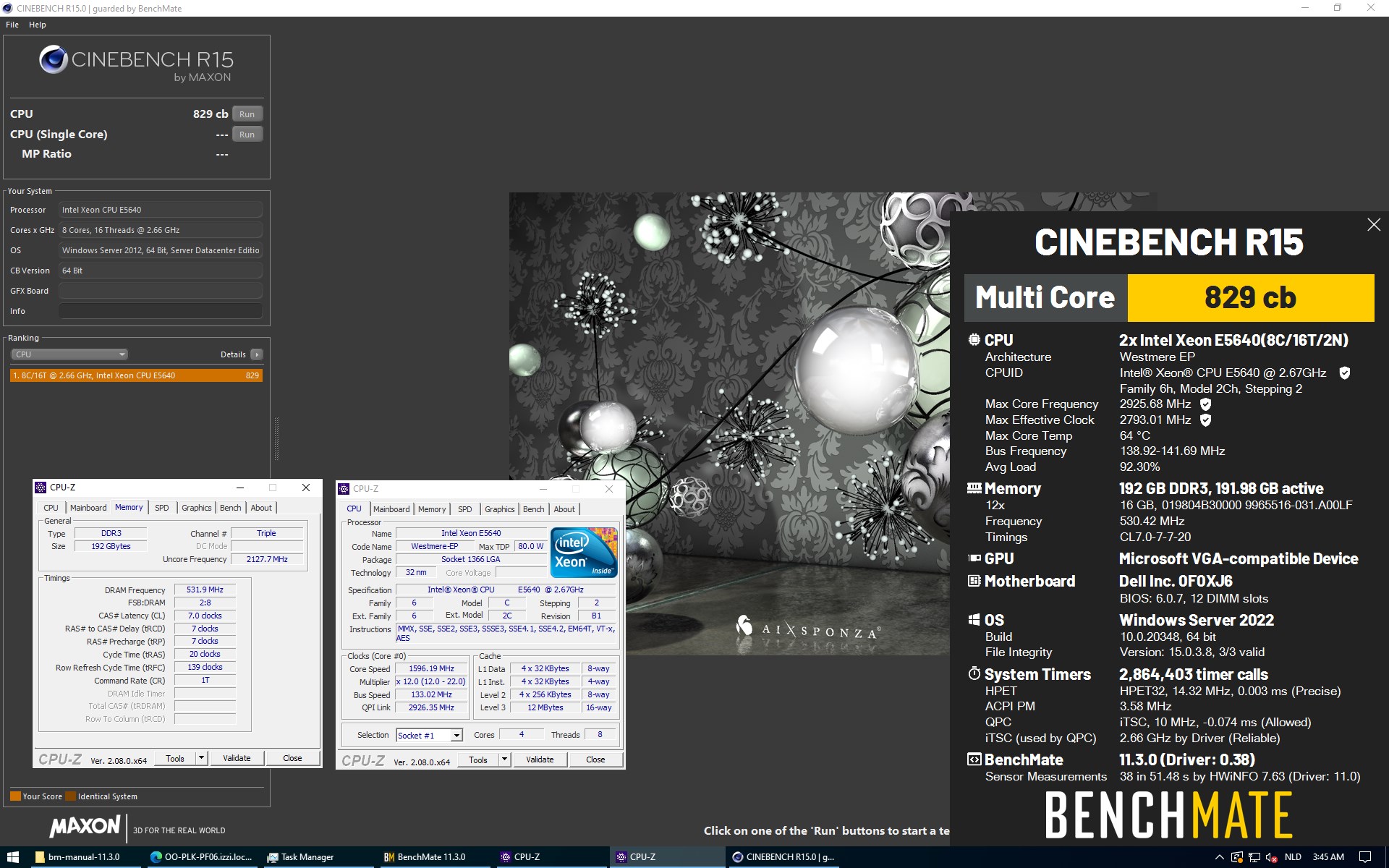The image size is (1389, 868).
Task: Open About tab in left CPU-Z window
Action: [x=261, y=508]
